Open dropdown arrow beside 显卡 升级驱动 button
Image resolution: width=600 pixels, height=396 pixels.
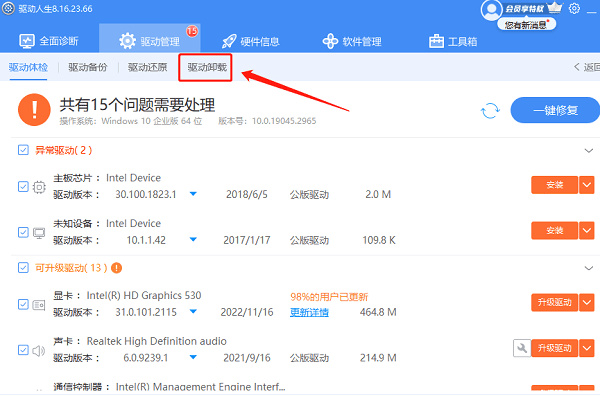(587, 303)
